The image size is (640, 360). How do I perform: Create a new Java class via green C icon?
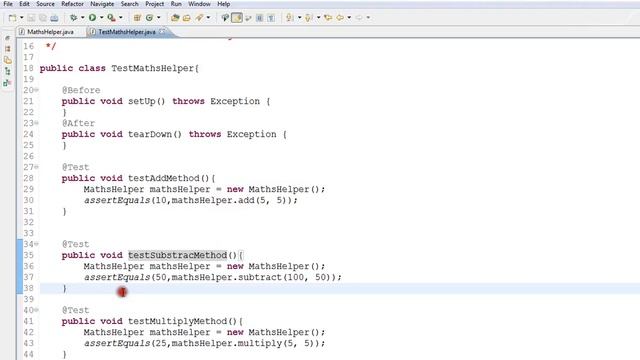tap(149, 18)
